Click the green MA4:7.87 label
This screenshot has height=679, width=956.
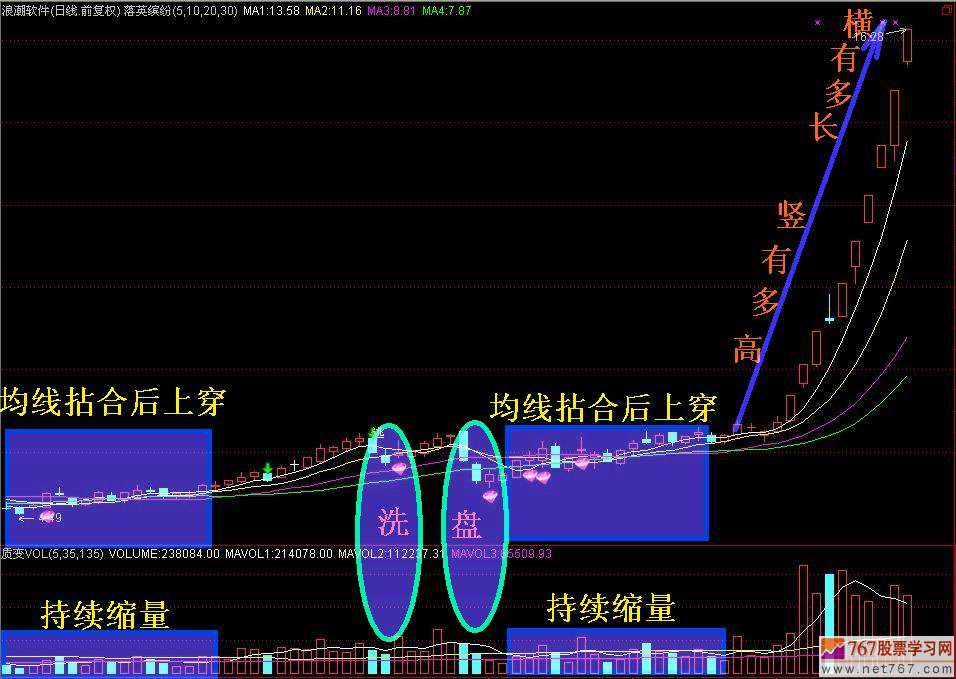[446, 9]
